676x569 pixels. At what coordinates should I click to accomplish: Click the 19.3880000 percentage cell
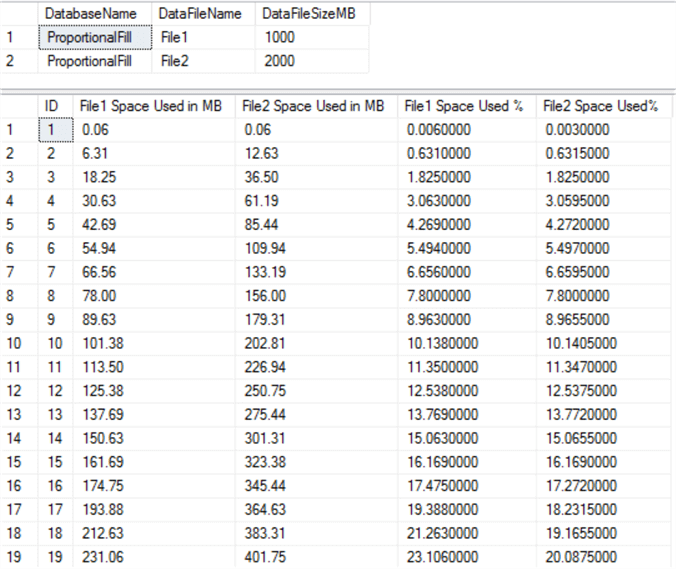tap(467, 510)
